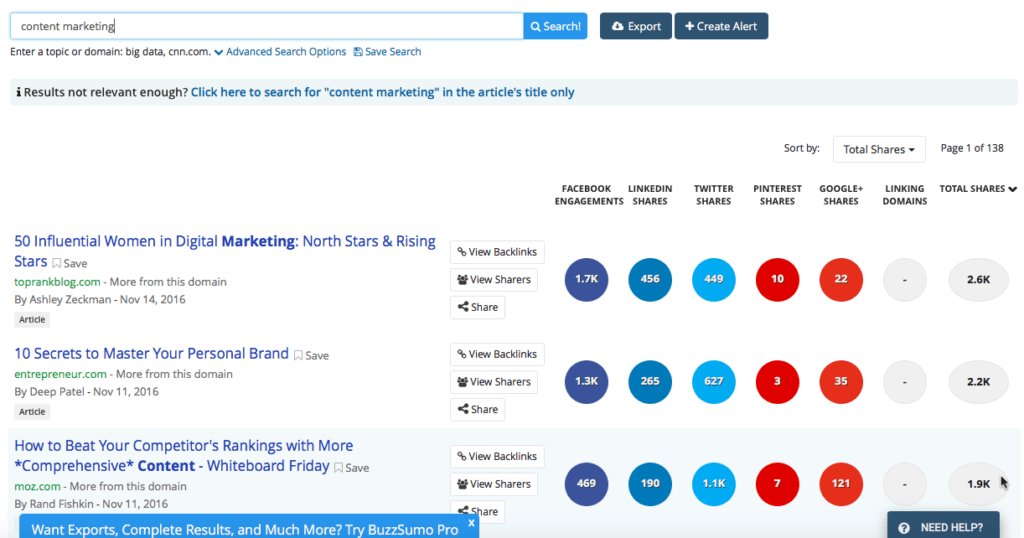Viewport: 1024px width, 538px height.
Task: View Backlinks for the toprankblog.com article
Action: (497, 252)
